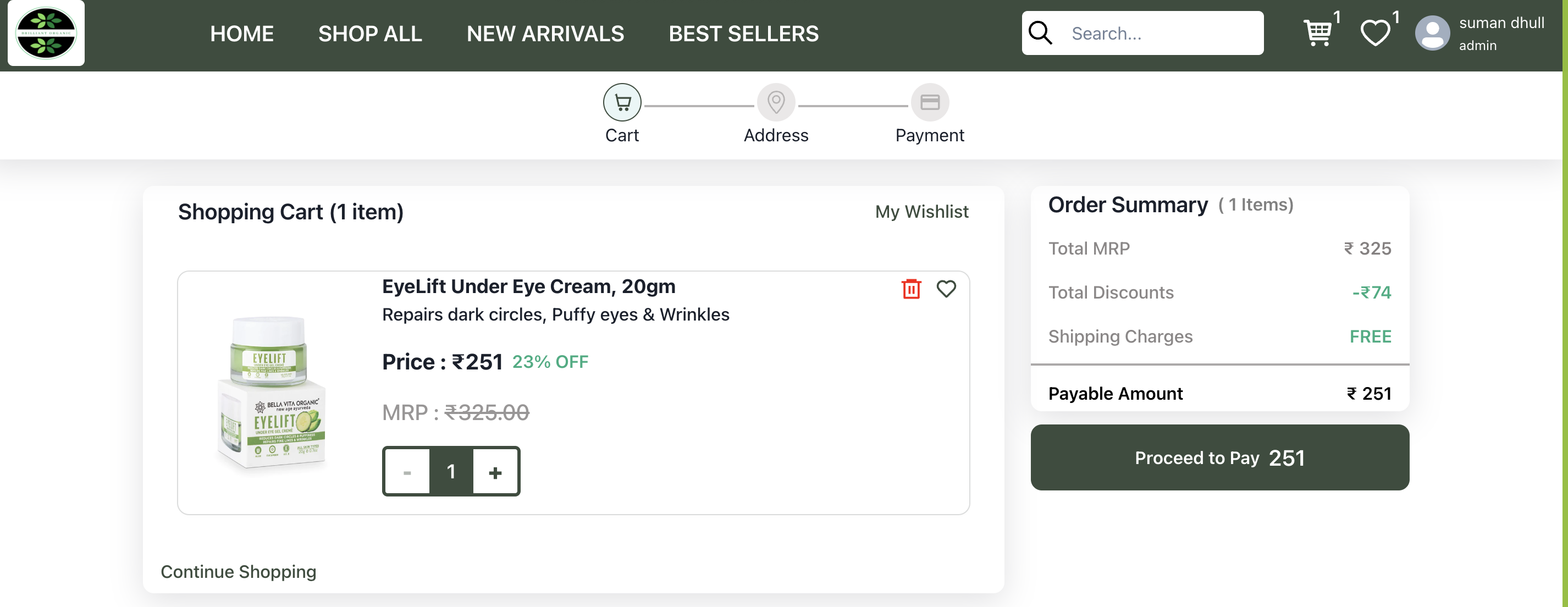Click the Continue Shopping link

238,572
